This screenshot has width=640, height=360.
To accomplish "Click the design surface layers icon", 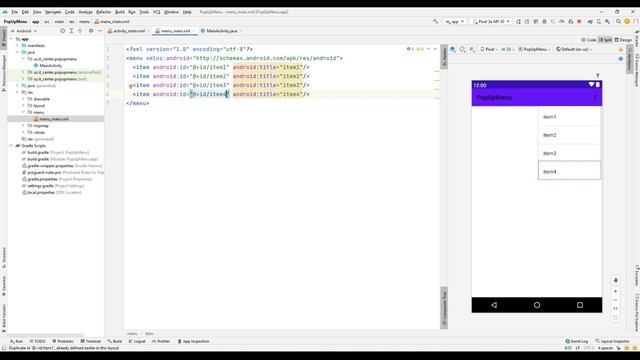I will click(453, 49).
